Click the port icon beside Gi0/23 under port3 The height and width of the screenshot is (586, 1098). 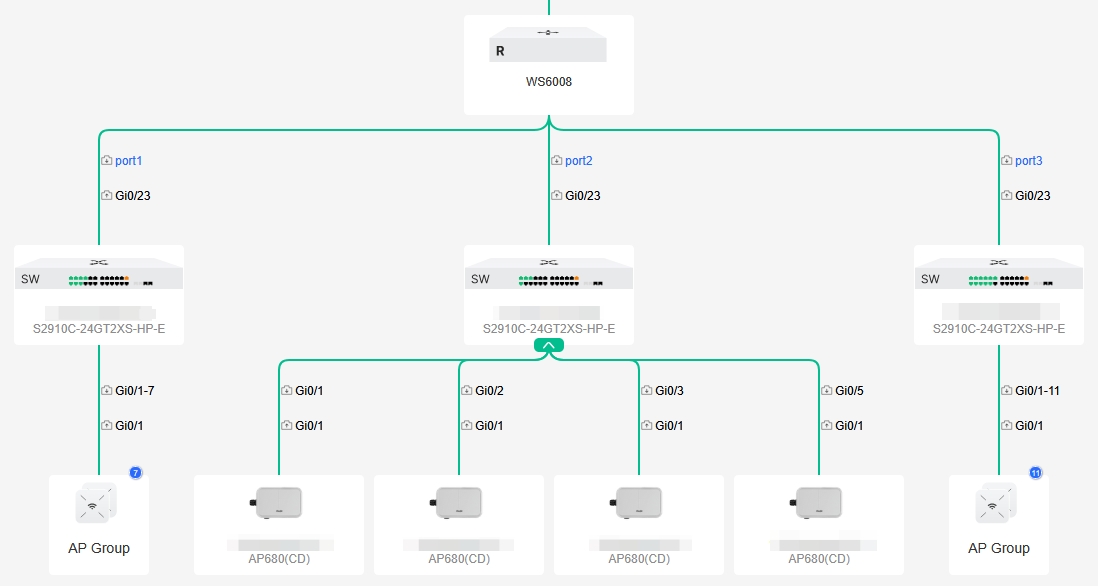1006,195
